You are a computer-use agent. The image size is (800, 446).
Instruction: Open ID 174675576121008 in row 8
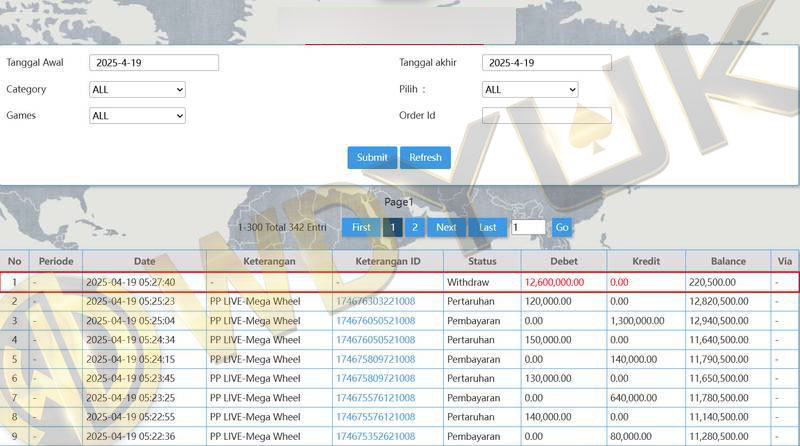pos(376,417)
